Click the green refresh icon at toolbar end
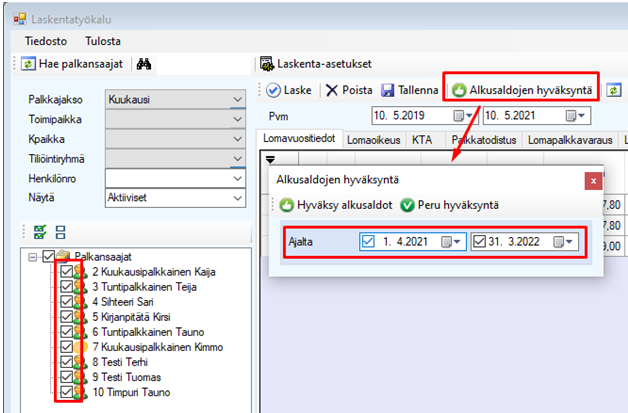The width and height of the screenshot is (628, 413). [x=614, y=90]
